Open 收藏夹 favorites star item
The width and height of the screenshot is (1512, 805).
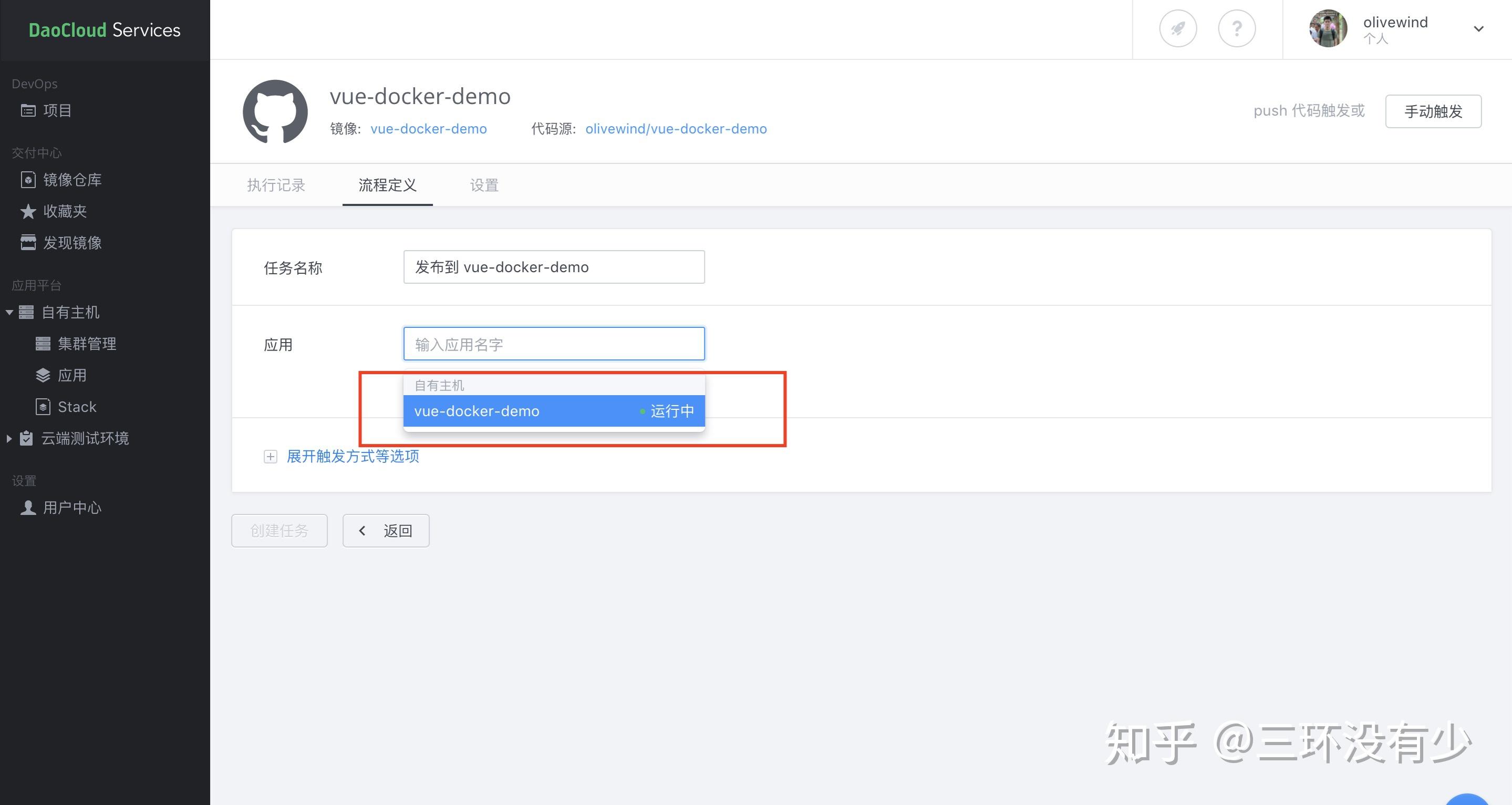[65, 211]
